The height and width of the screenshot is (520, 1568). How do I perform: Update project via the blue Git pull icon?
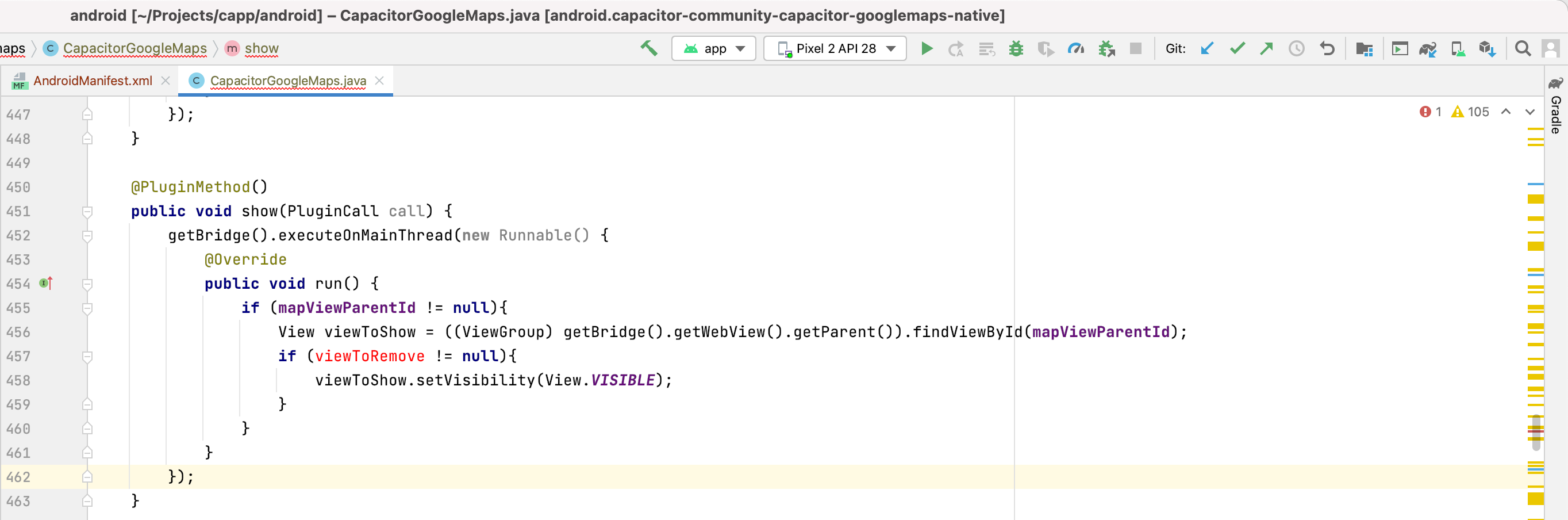(1207, 48)
